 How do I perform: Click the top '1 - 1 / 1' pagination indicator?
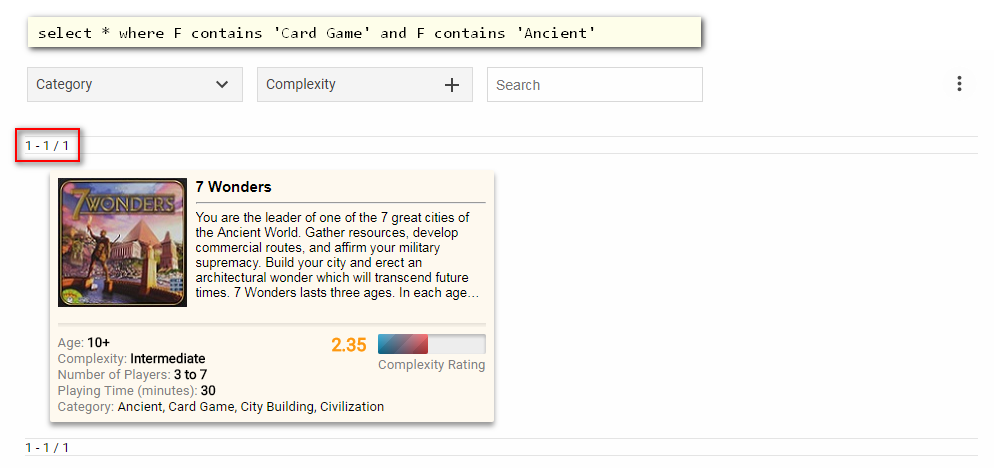point(48,146)
